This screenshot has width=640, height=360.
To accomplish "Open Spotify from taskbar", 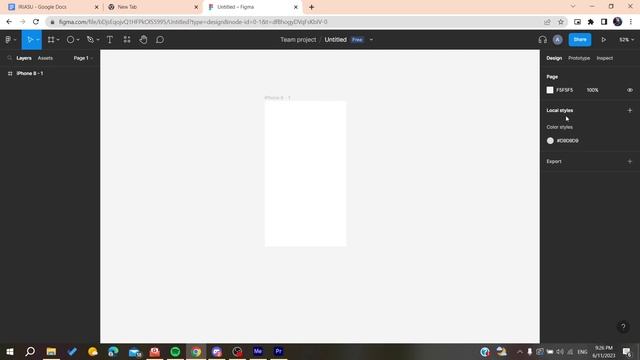I will coord(175,351).
